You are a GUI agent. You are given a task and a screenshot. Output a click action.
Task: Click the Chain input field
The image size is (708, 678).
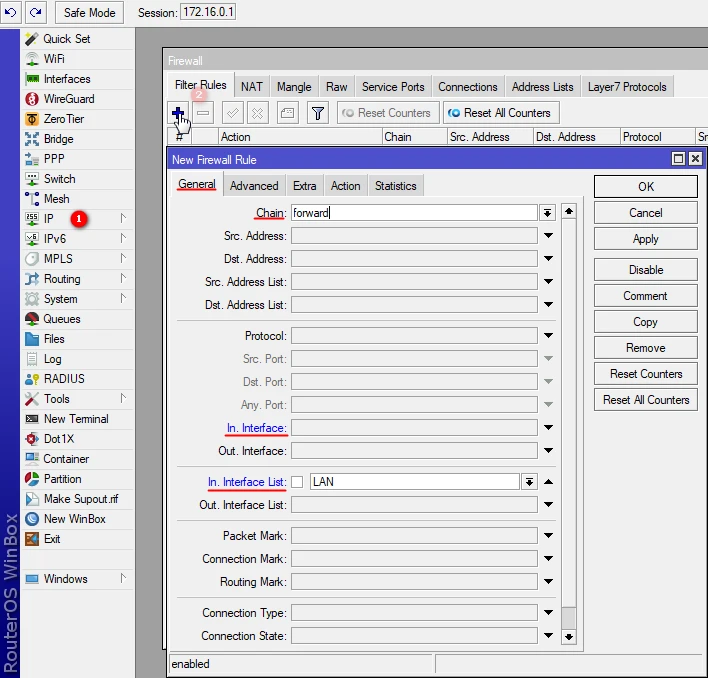[414, 213]
